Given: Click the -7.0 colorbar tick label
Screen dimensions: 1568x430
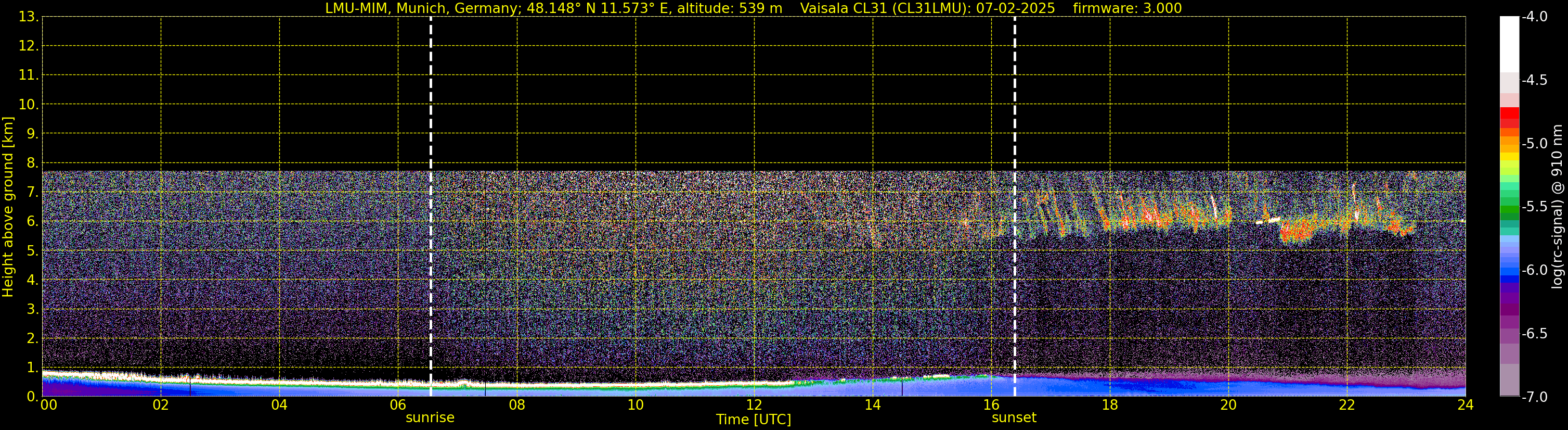Looking at the screenshot, I should pyautogui.click(x=1534, y=397).
